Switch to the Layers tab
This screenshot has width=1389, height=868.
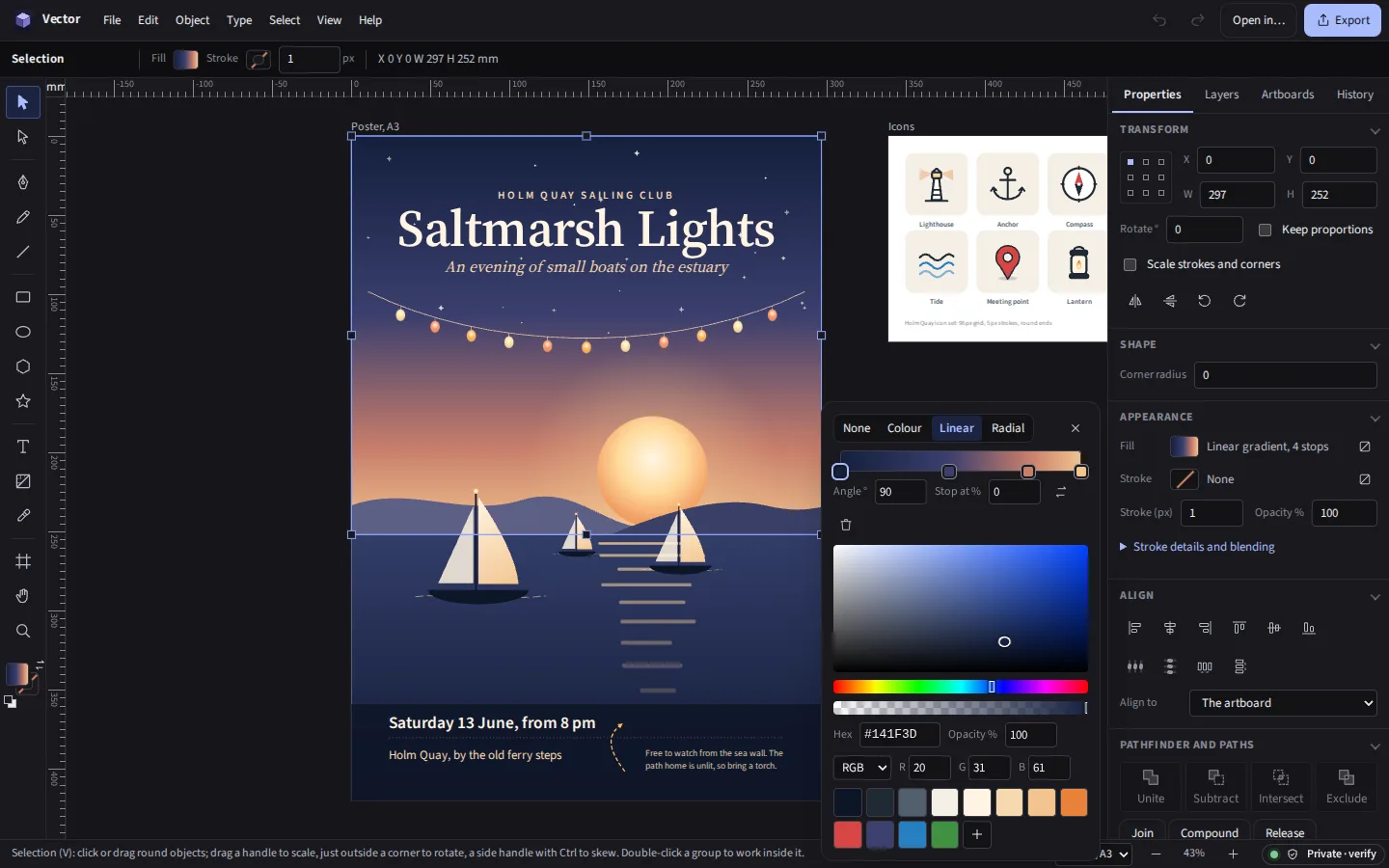pyautogui.click(x=1221, y=95)
